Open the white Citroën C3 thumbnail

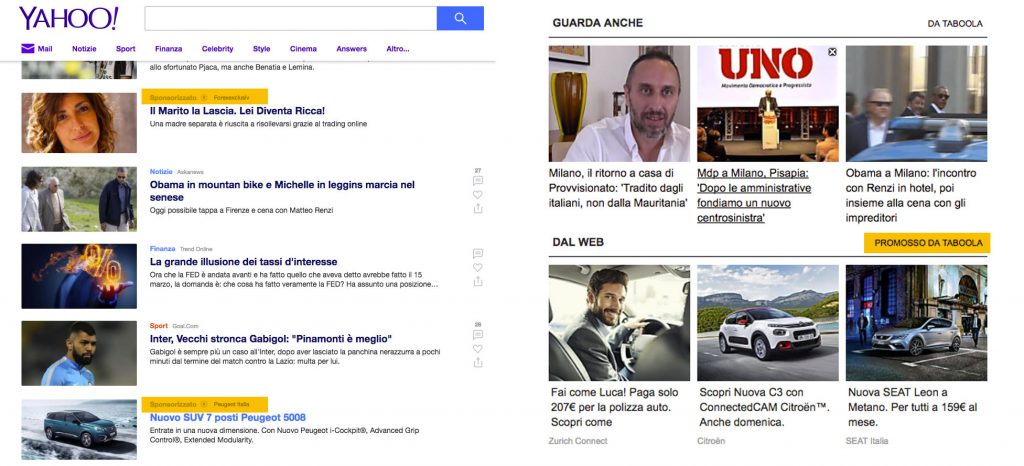(767, 322)
